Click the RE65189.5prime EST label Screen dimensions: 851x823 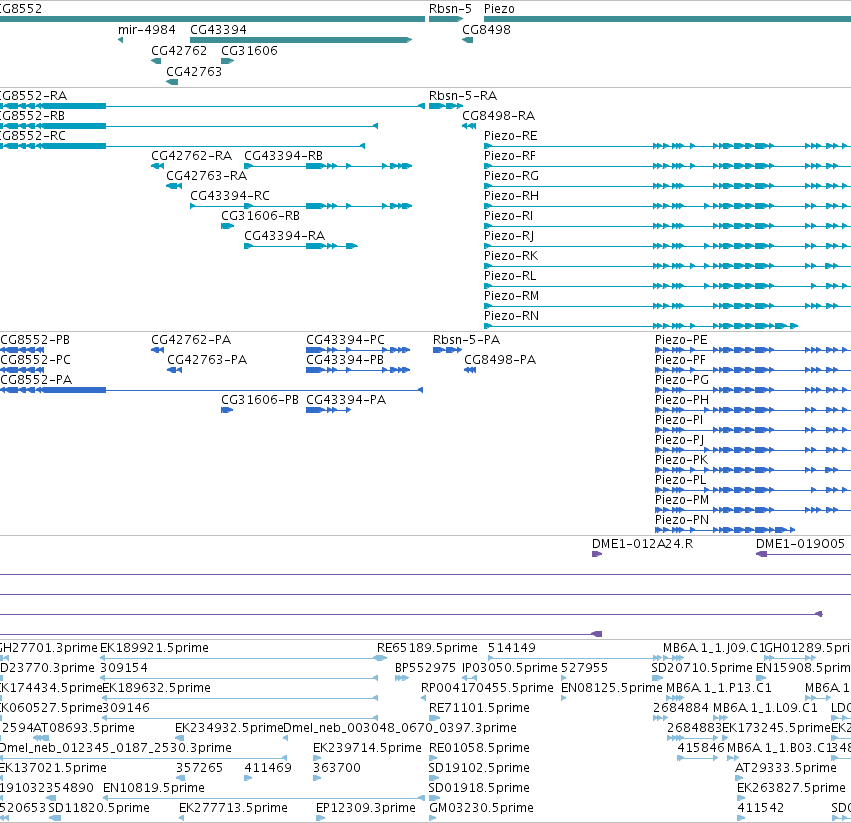(427, 648)
